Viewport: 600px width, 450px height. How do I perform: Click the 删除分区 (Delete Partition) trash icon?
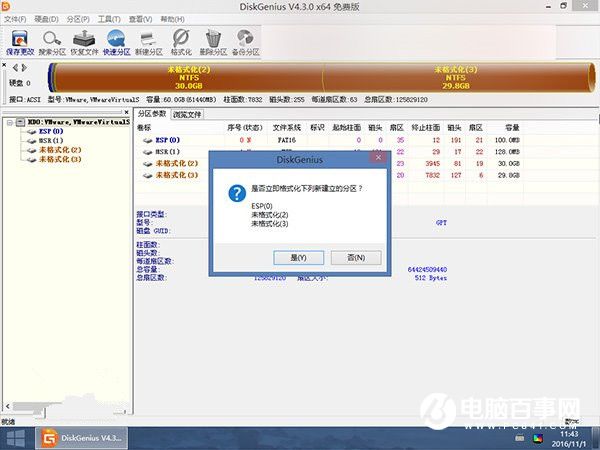(x=213, y=42)
